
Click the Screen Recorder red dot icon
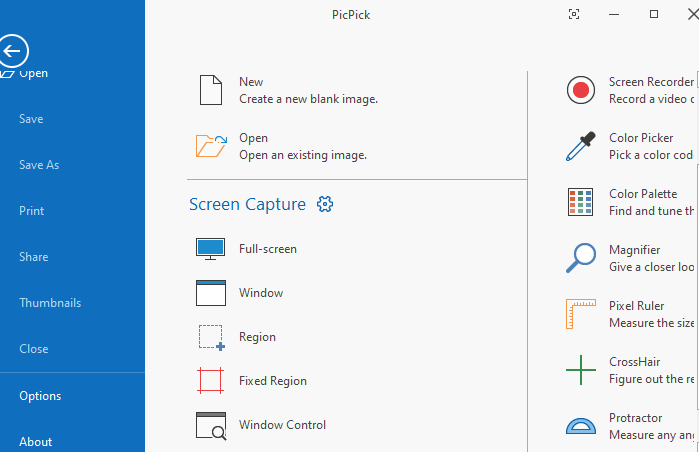point(580,90)
